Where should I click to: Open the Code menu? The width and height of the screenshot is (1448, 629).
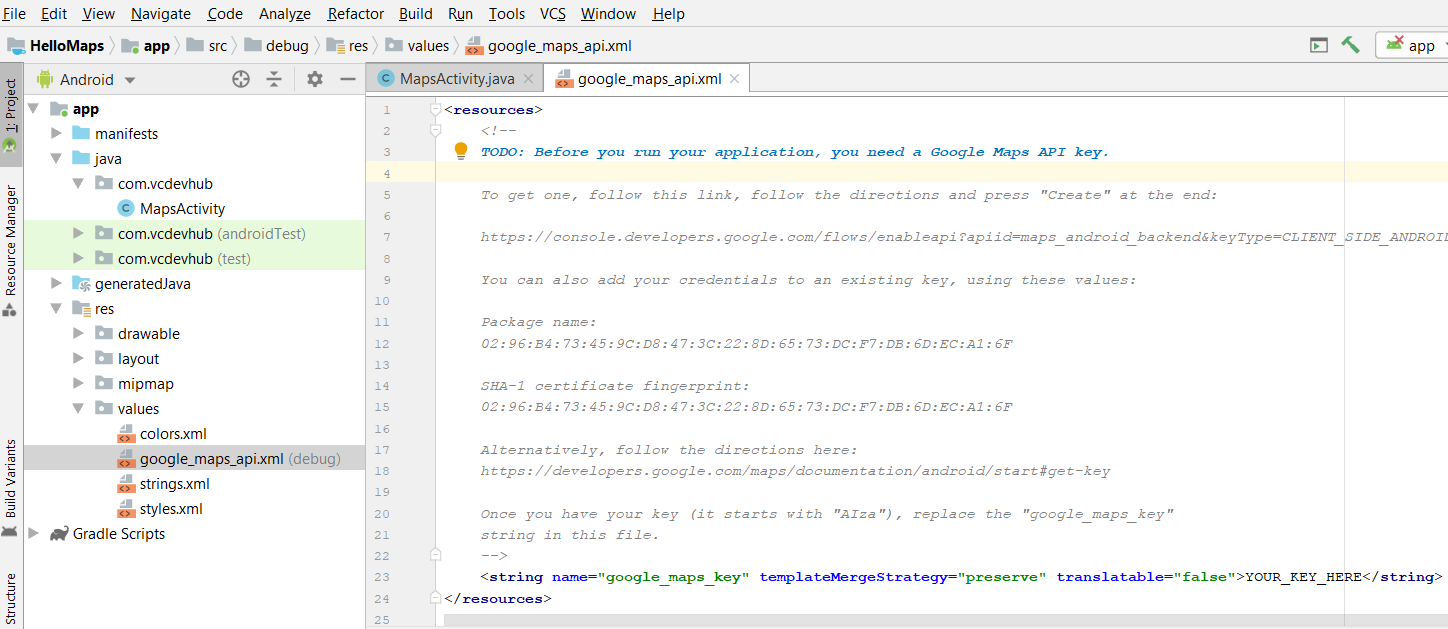pyautogui.click(x=225, y=13)
